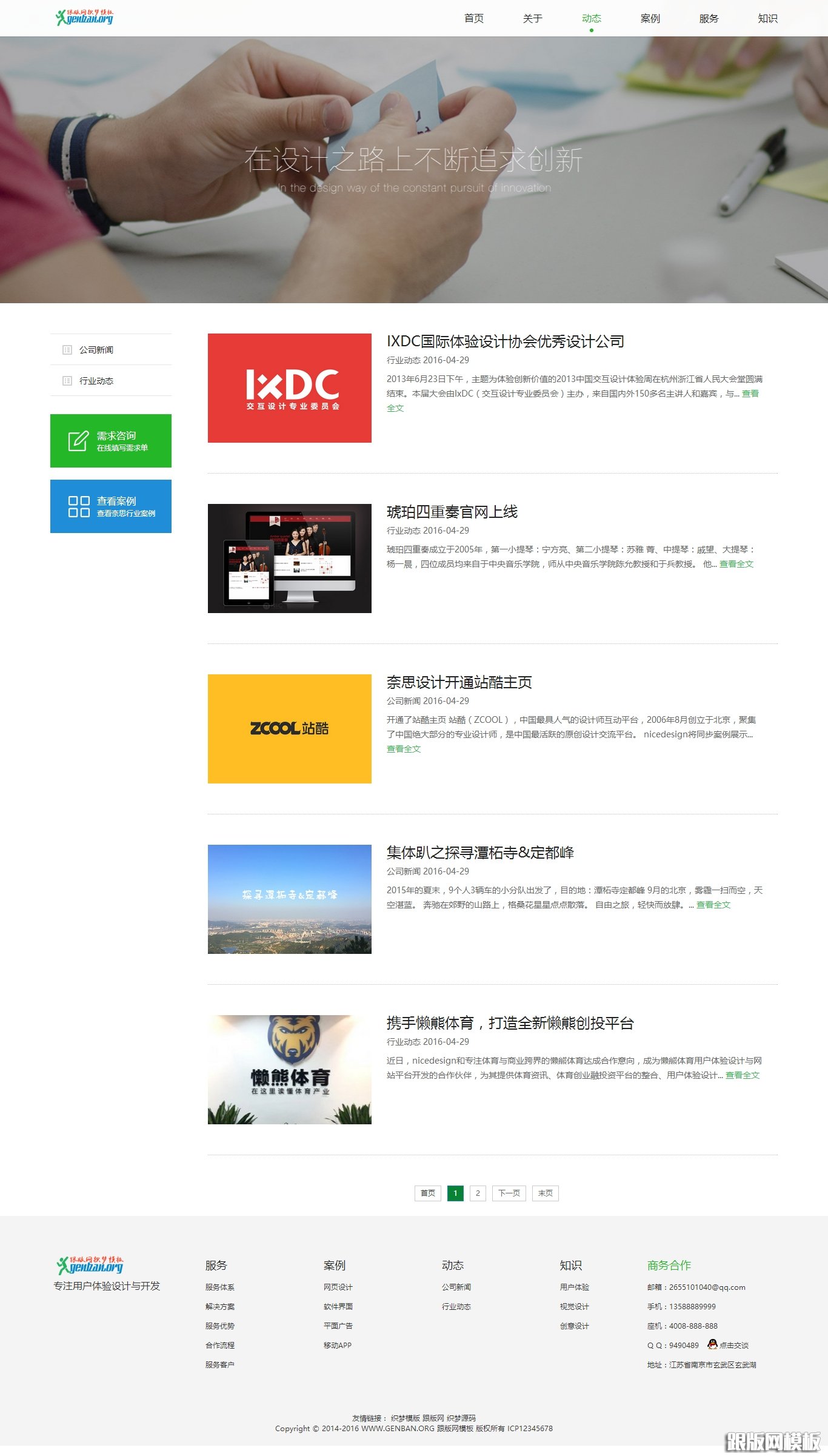This screenshot has height=1456, width=828.
Task: Open 移动APP footer link
Action: 338,1345
